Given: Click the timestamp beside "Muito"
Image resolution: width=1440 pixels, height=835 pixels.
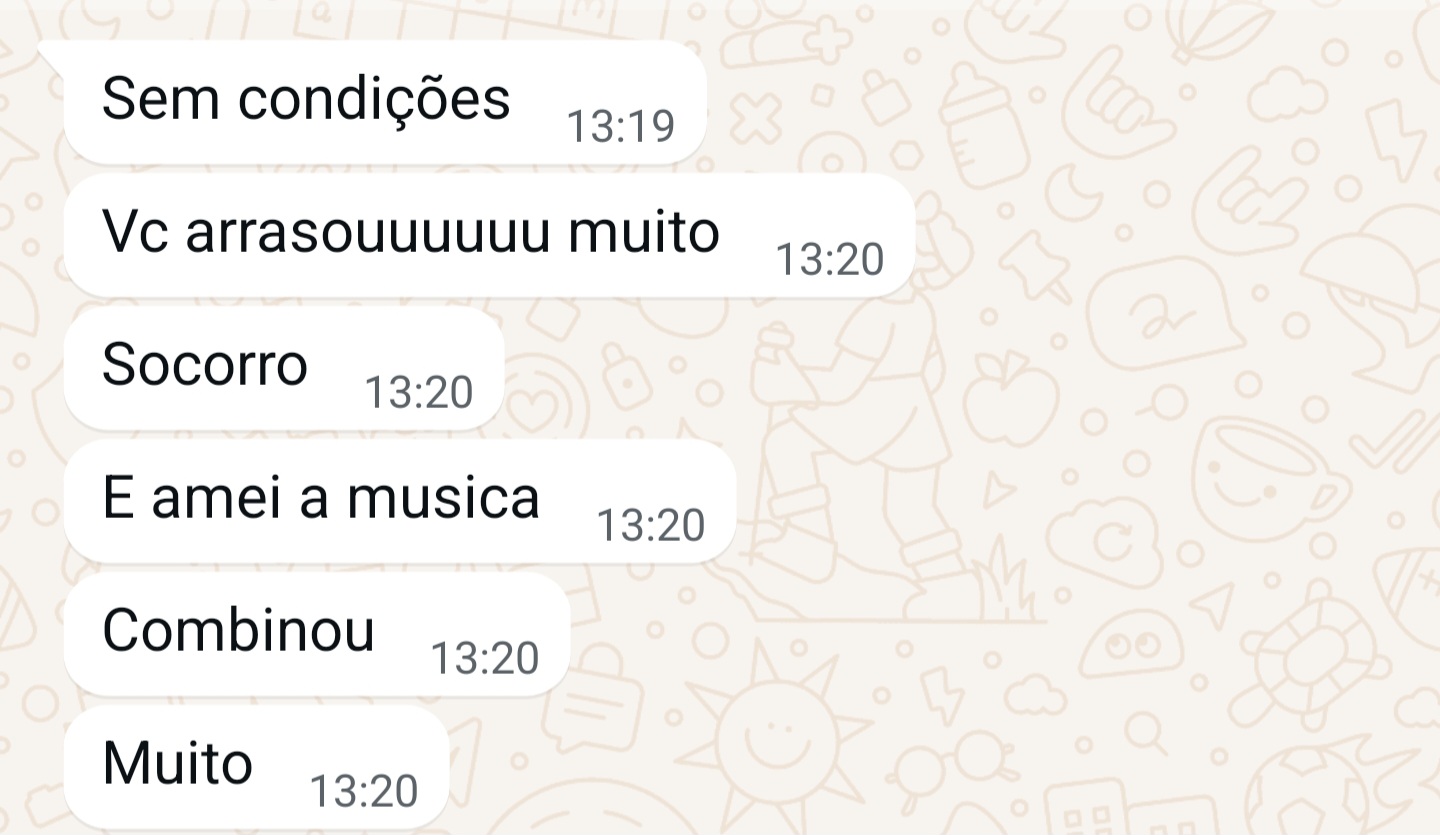Looking at the screenshot, I should pyautogui.click(x=364, y=791).
